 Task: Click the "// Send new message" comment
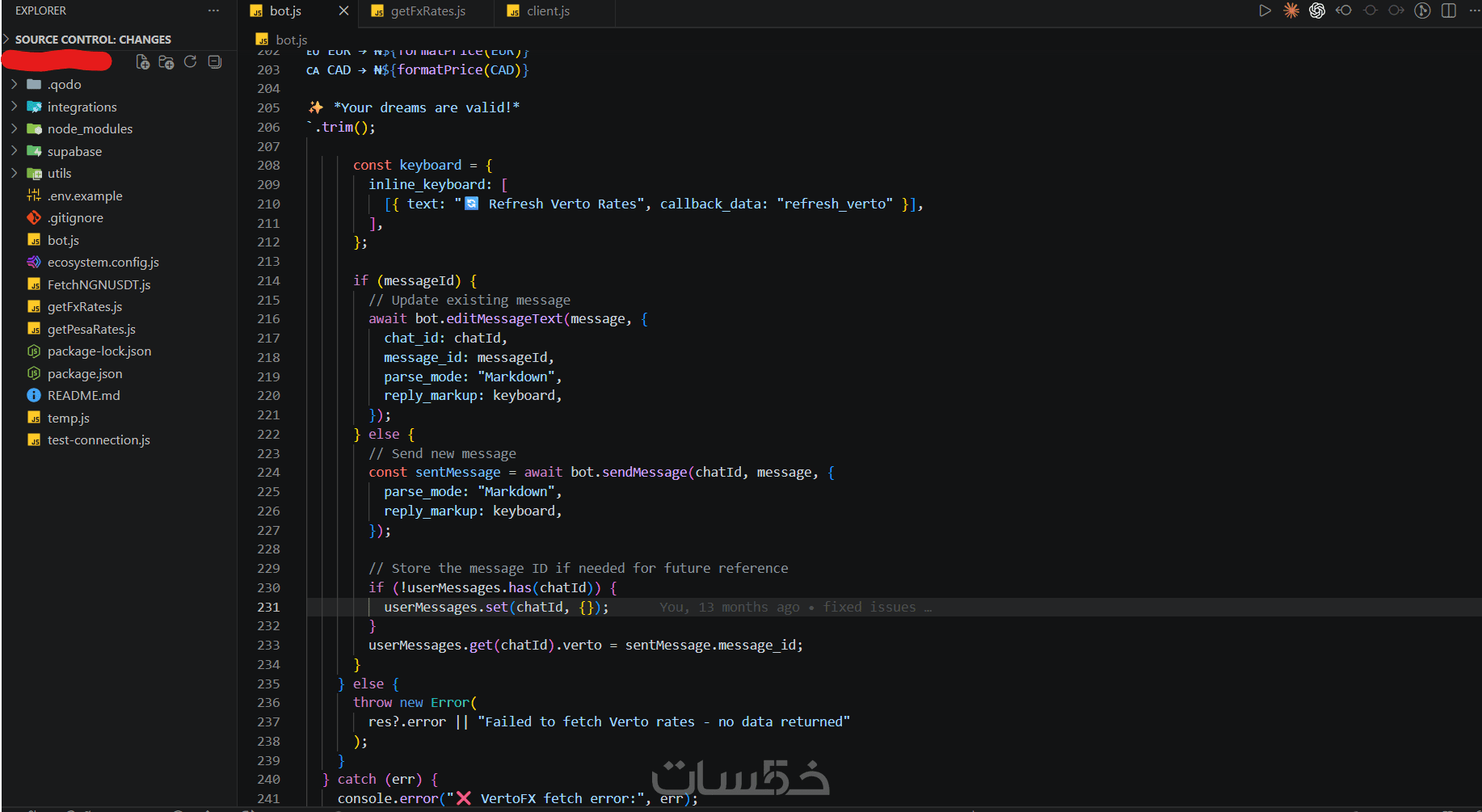coord(442,453)
